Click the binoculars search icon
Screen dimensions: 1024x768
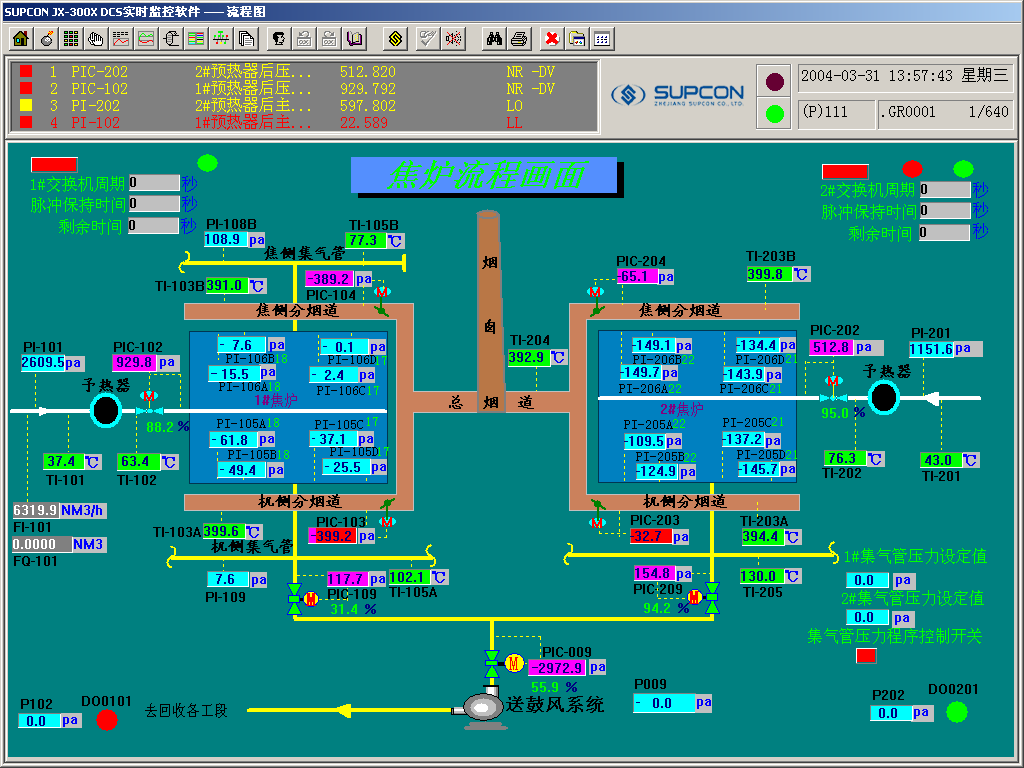tap(493, 39)
